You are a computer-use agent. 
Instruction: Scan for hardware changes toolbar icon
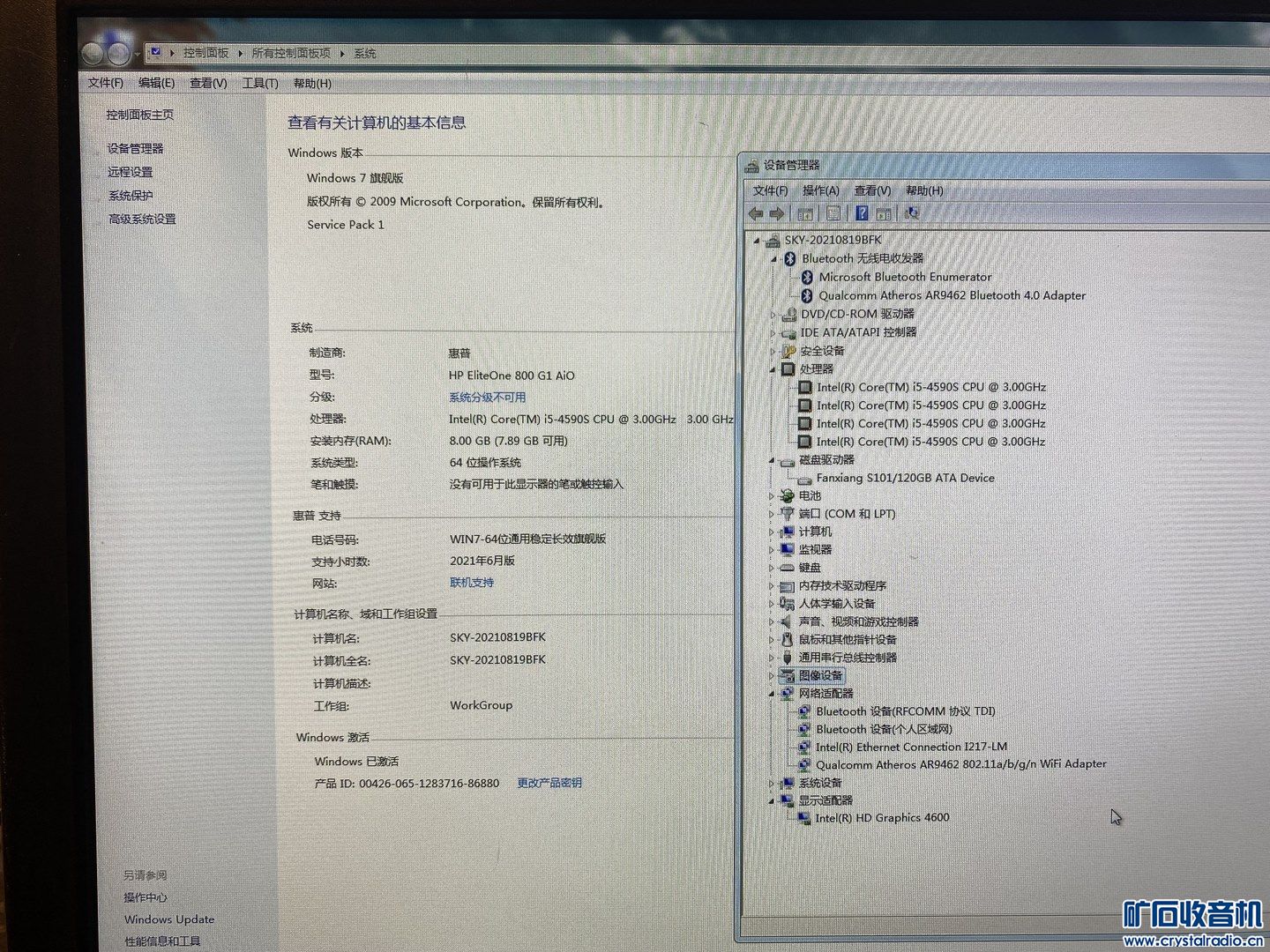[x=912, y=213]
